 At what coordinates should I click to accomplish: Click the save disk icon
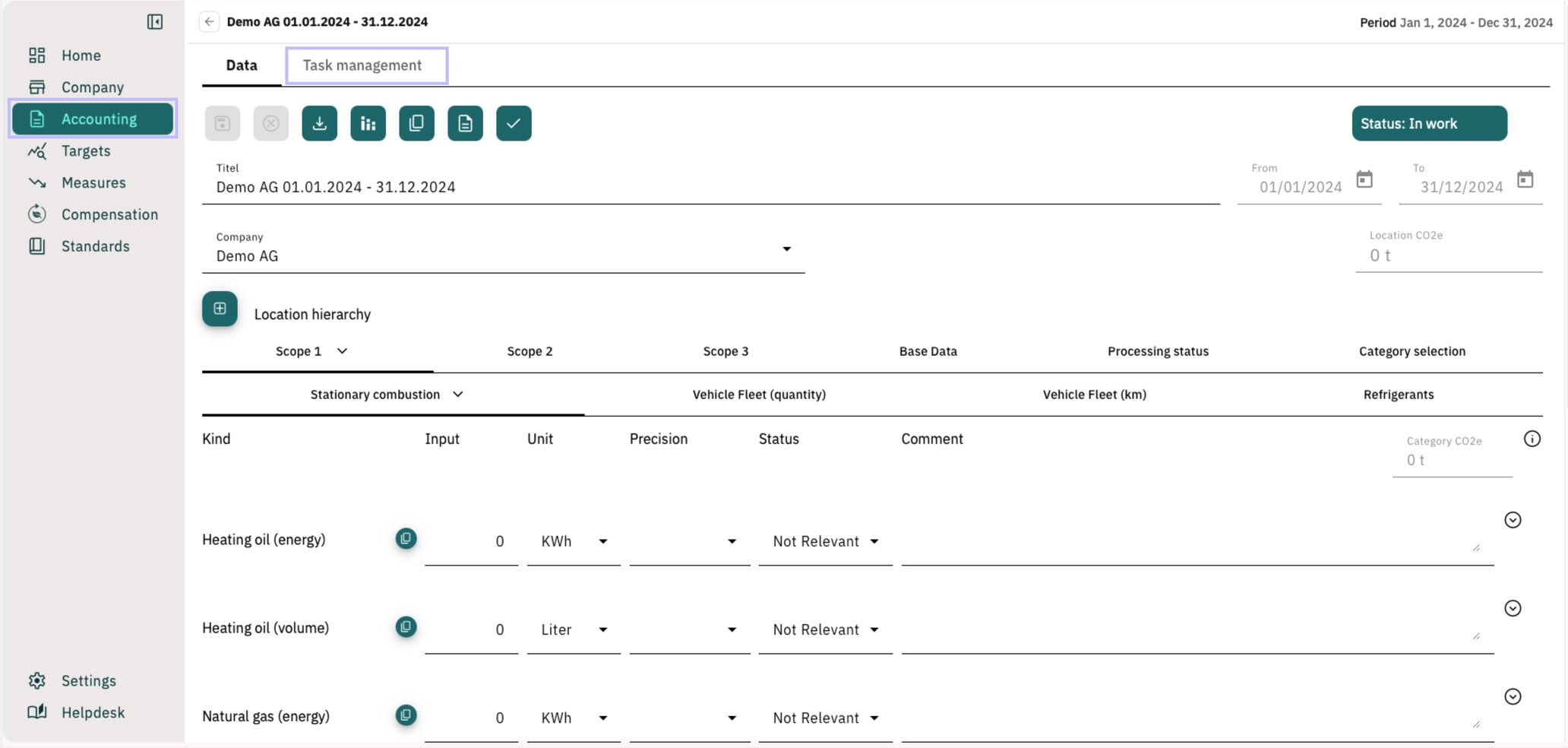pos(223,123)
